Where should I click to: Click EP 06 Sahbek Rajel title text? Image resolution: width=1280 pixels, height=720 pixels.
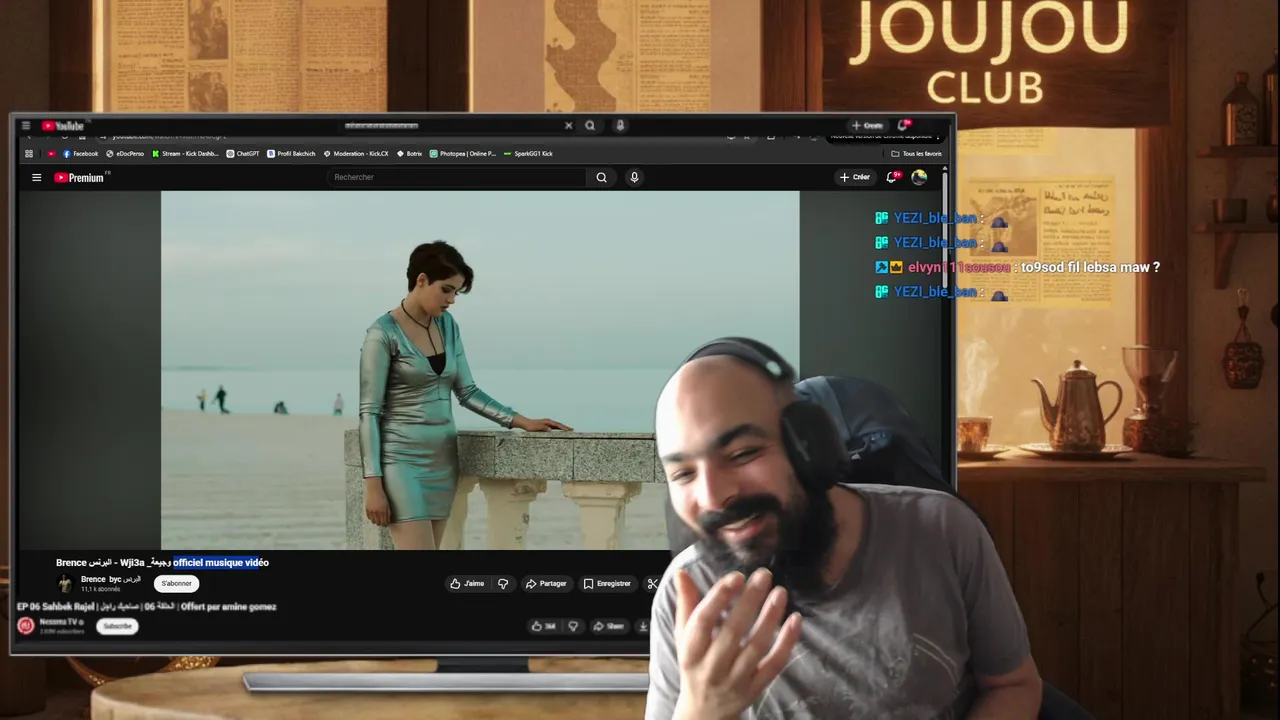146,607
